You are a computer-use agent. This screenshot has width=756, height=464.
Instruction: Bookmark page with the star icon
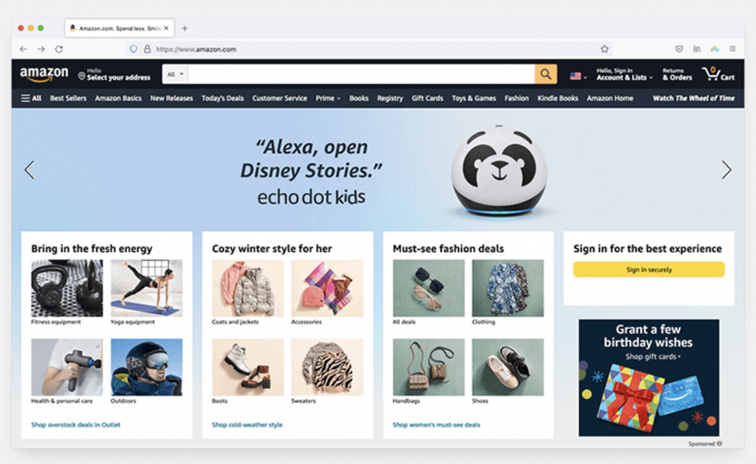point(604,49)
